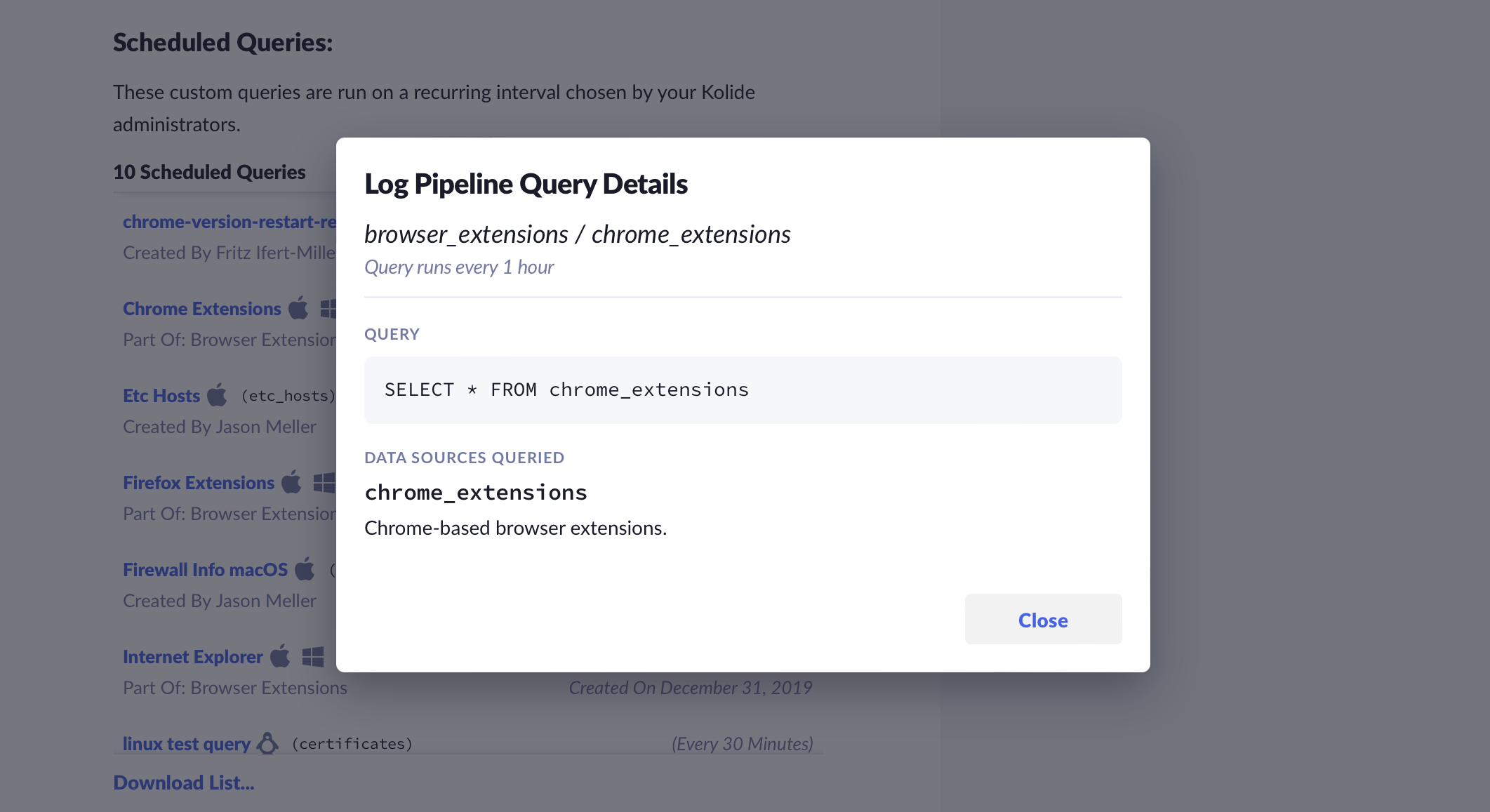This screenshot has width=1490, height=812.
Task: Click the Download List link
Action: click(184, 783)
